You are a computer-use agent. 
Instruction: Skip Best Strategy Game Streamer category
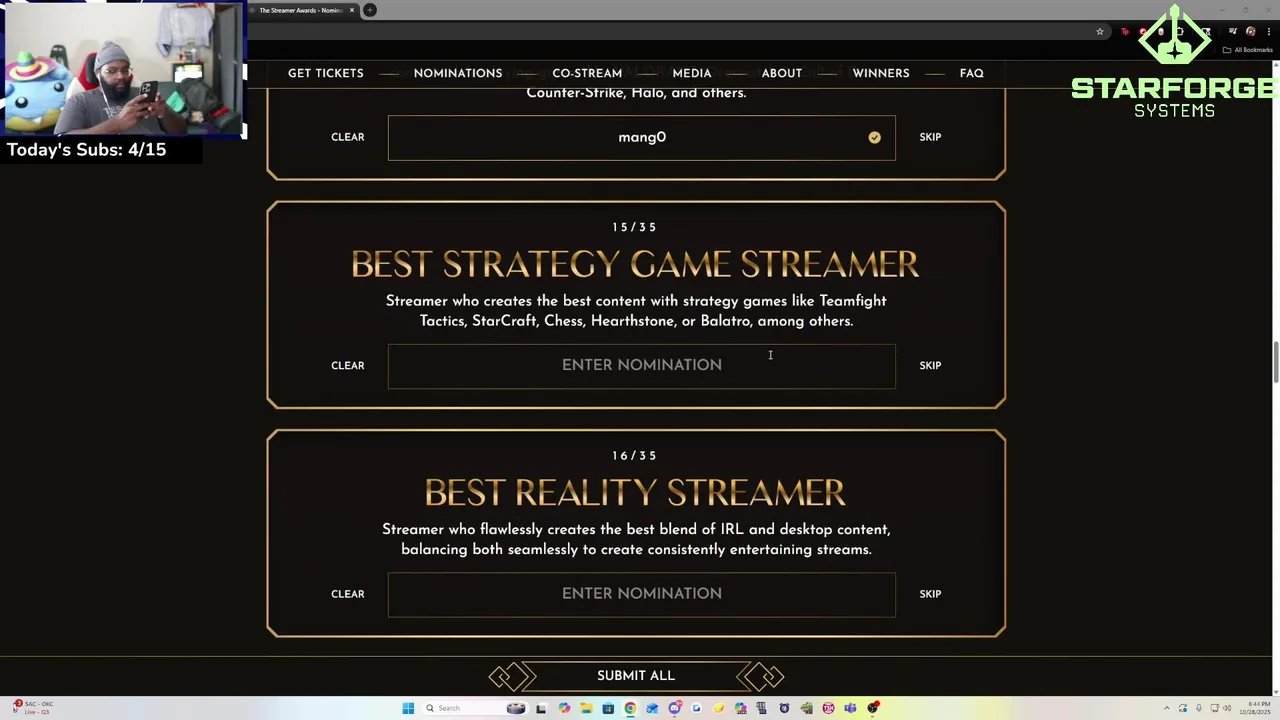[x=930, y=365]
